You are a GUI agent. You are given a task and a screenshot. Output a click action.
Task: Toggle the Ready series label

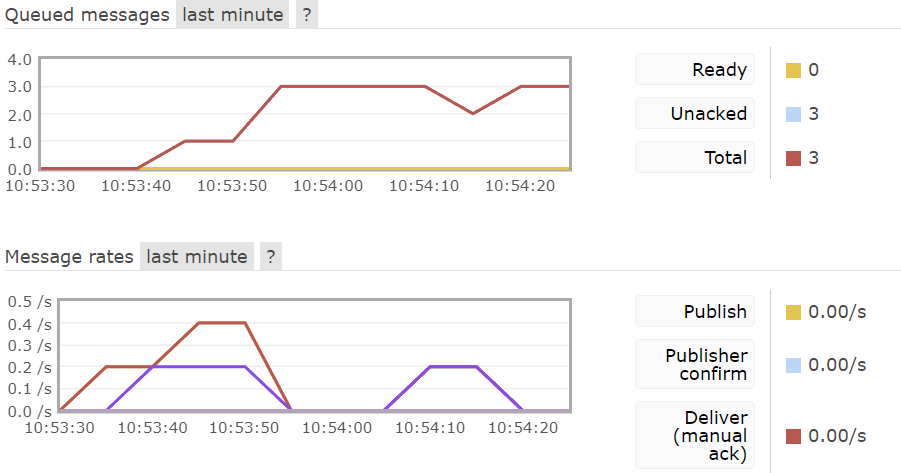(695, 70)
